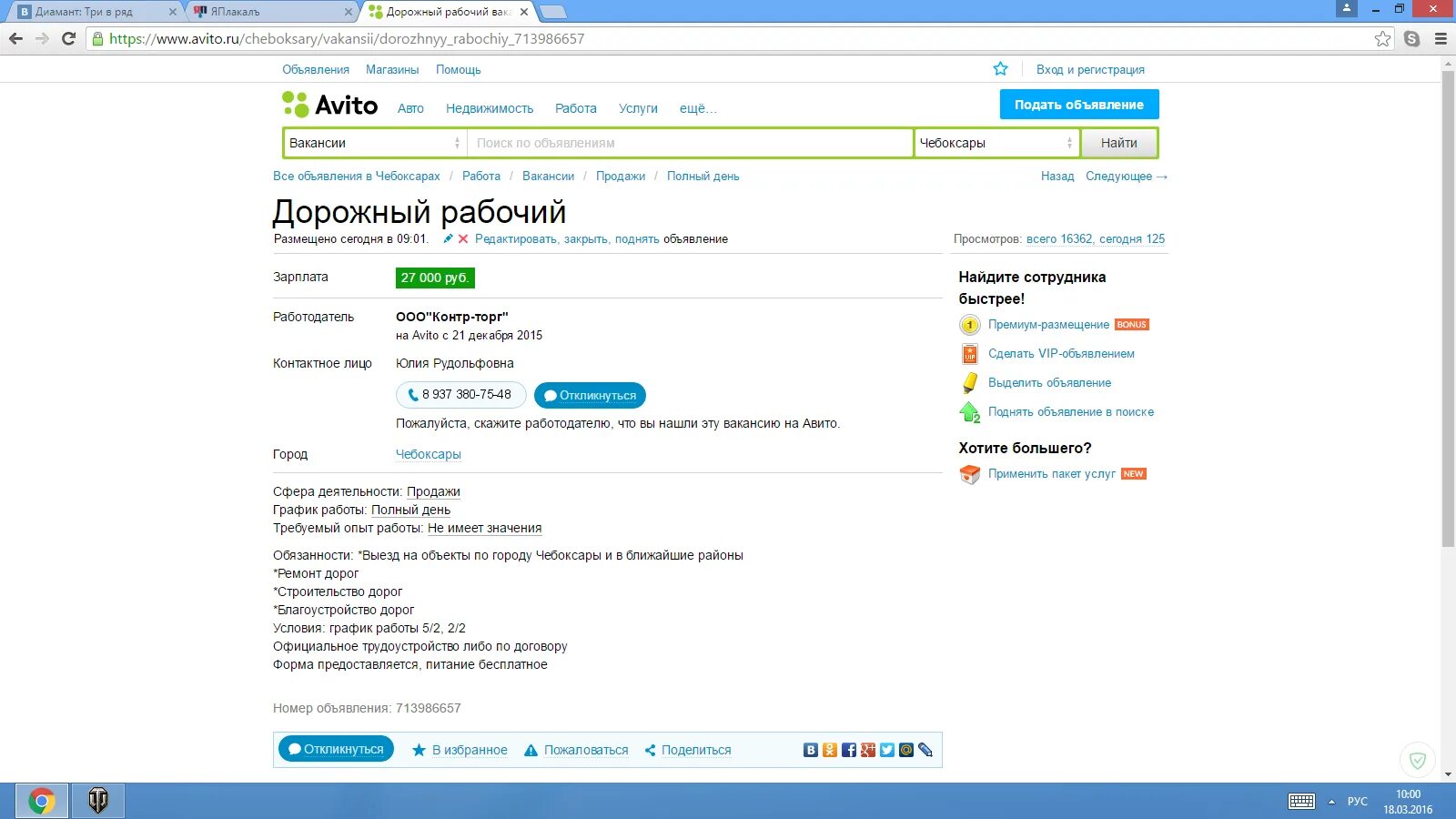The width and height of the screenshot is (1456, 819).
Task: Click the phone number 8 937 380-75-48 button
Action: (461, 395)
